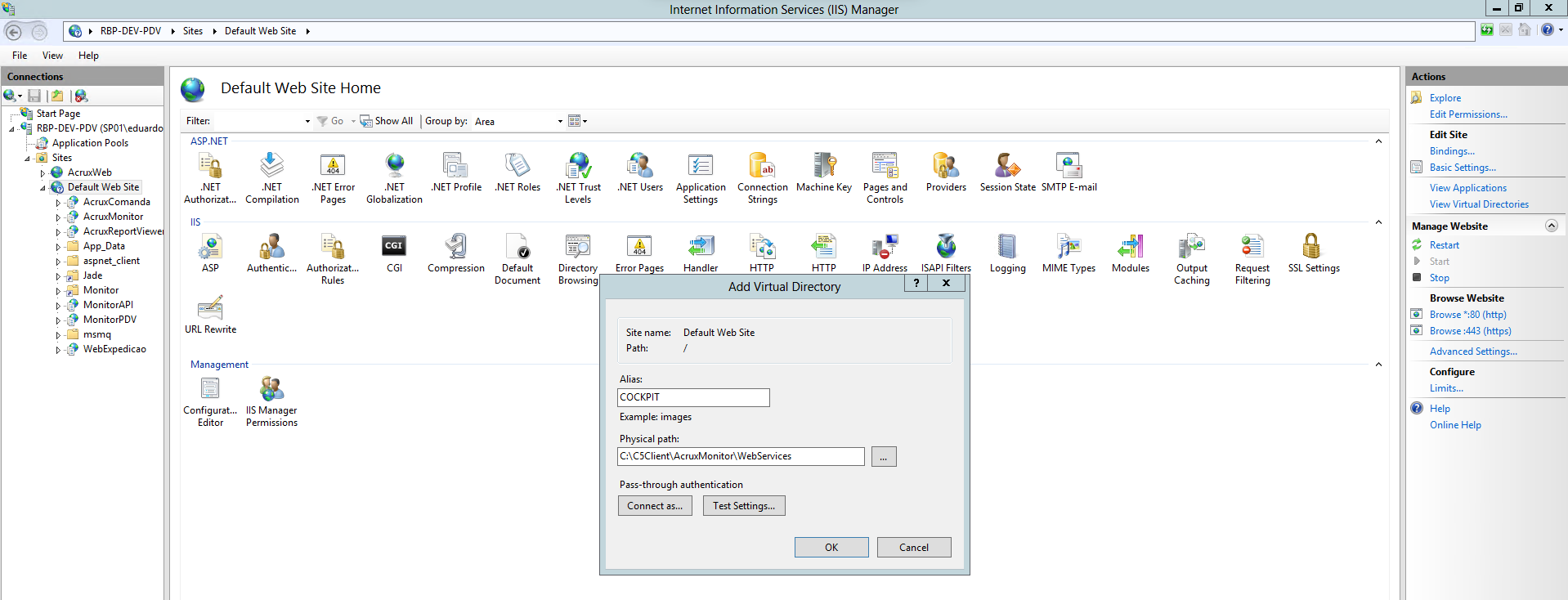1568x600 pixels.
Task: Click the Alias input field
Action: (693, 397)
